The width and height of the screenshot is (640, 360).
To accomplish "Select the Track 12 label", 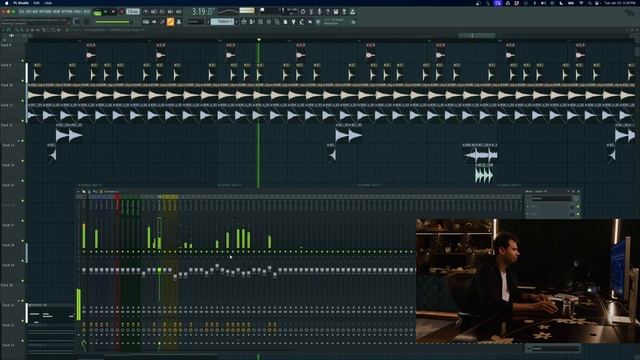I will (x=7, y=125).
